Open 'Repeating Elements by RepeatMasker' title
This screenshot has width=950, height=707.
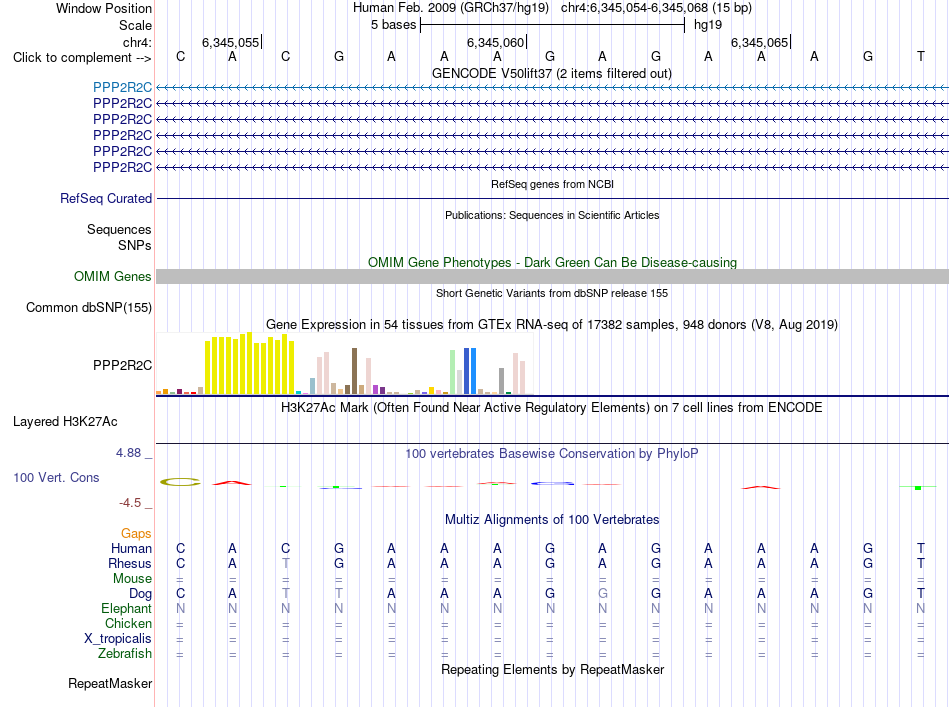click(553, 669)
